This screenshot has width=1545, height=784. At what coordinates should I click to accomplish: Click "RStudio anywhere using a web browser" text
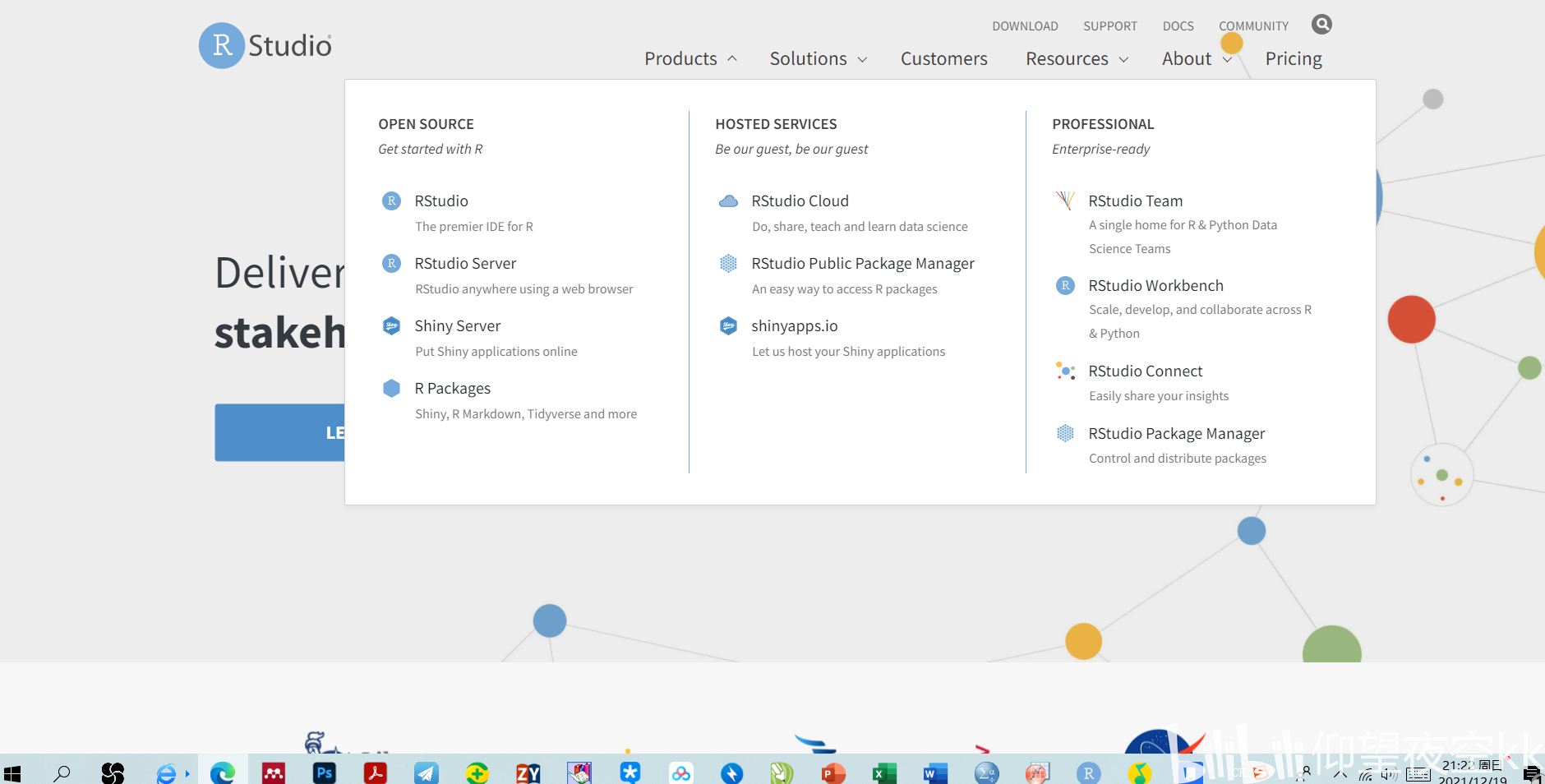(x=524, y=289)
